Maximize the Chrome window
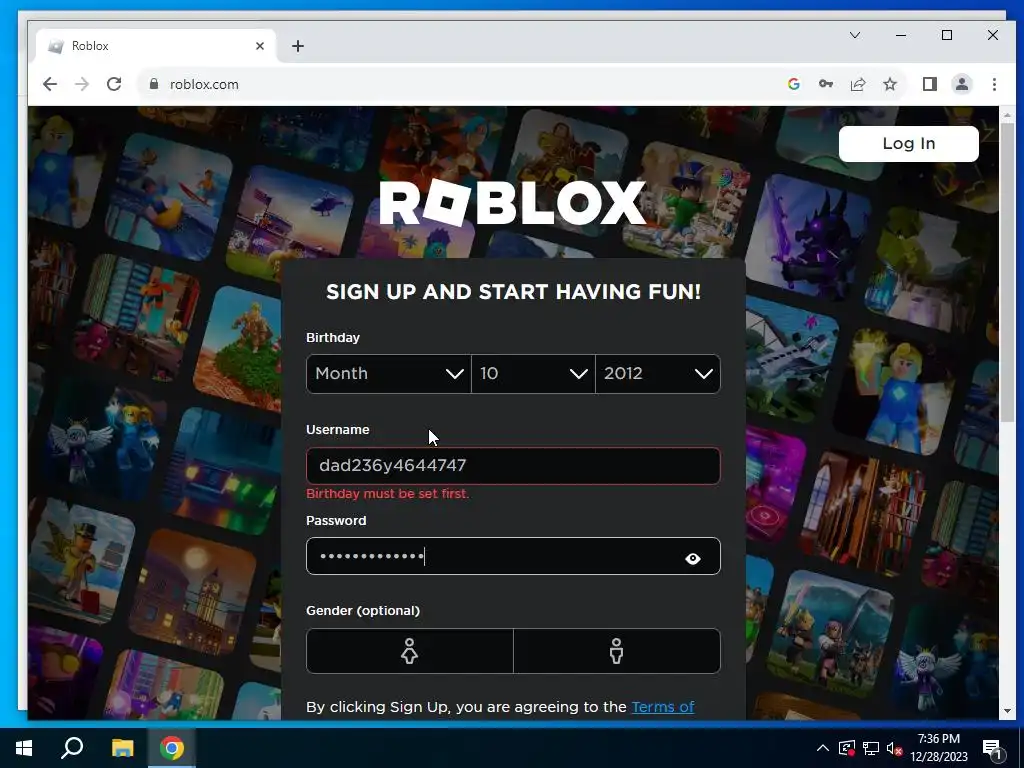 click(x=947, y=35)
